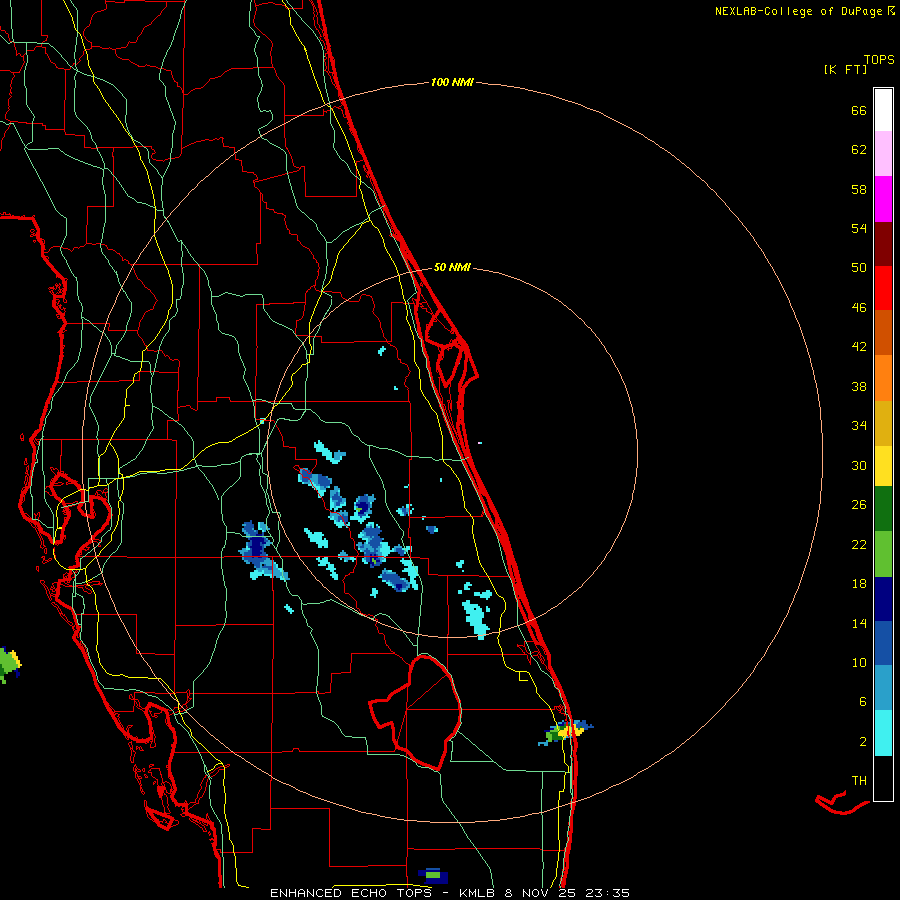Click the white 66 kft color swatch

pyautogui.click(x=883, y=110)
